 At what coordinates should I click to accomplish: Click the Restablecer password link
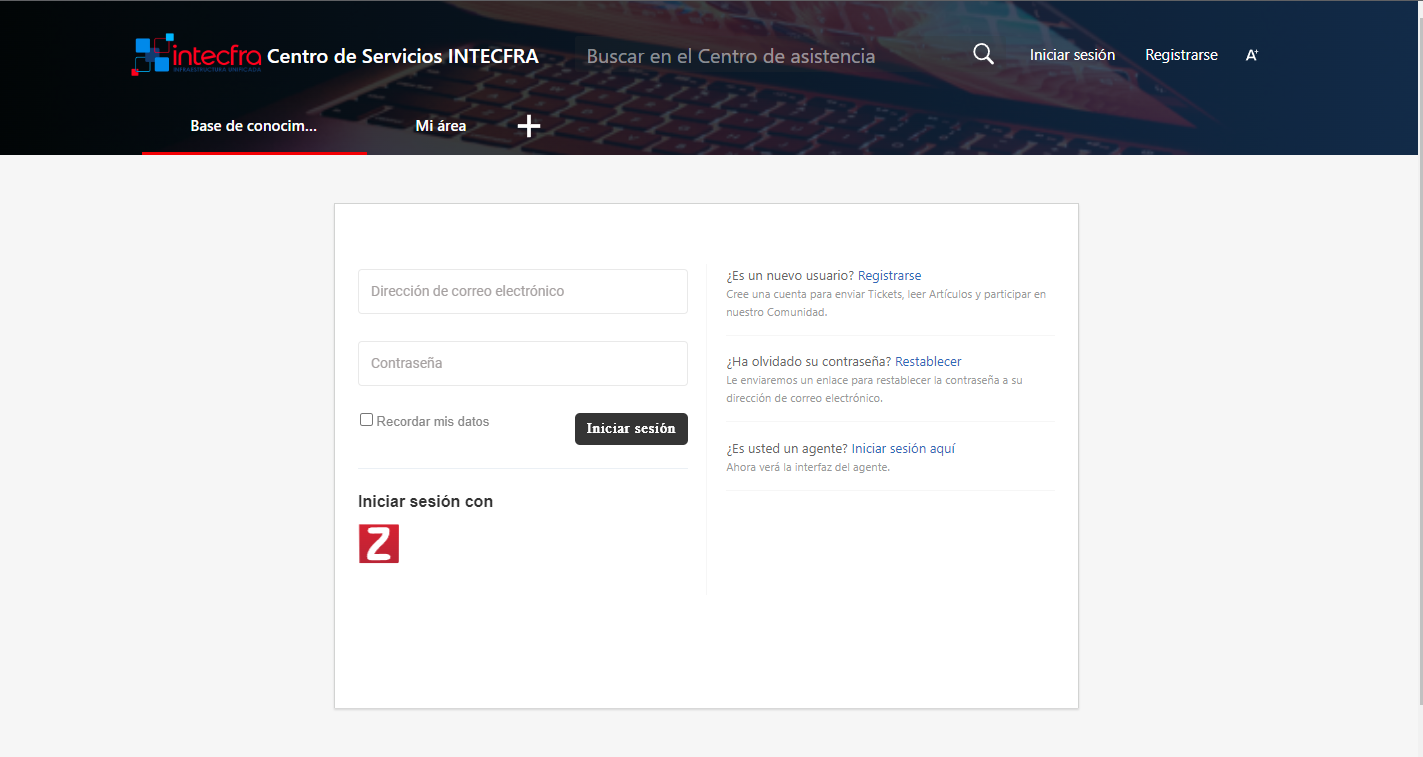[928, 362]
